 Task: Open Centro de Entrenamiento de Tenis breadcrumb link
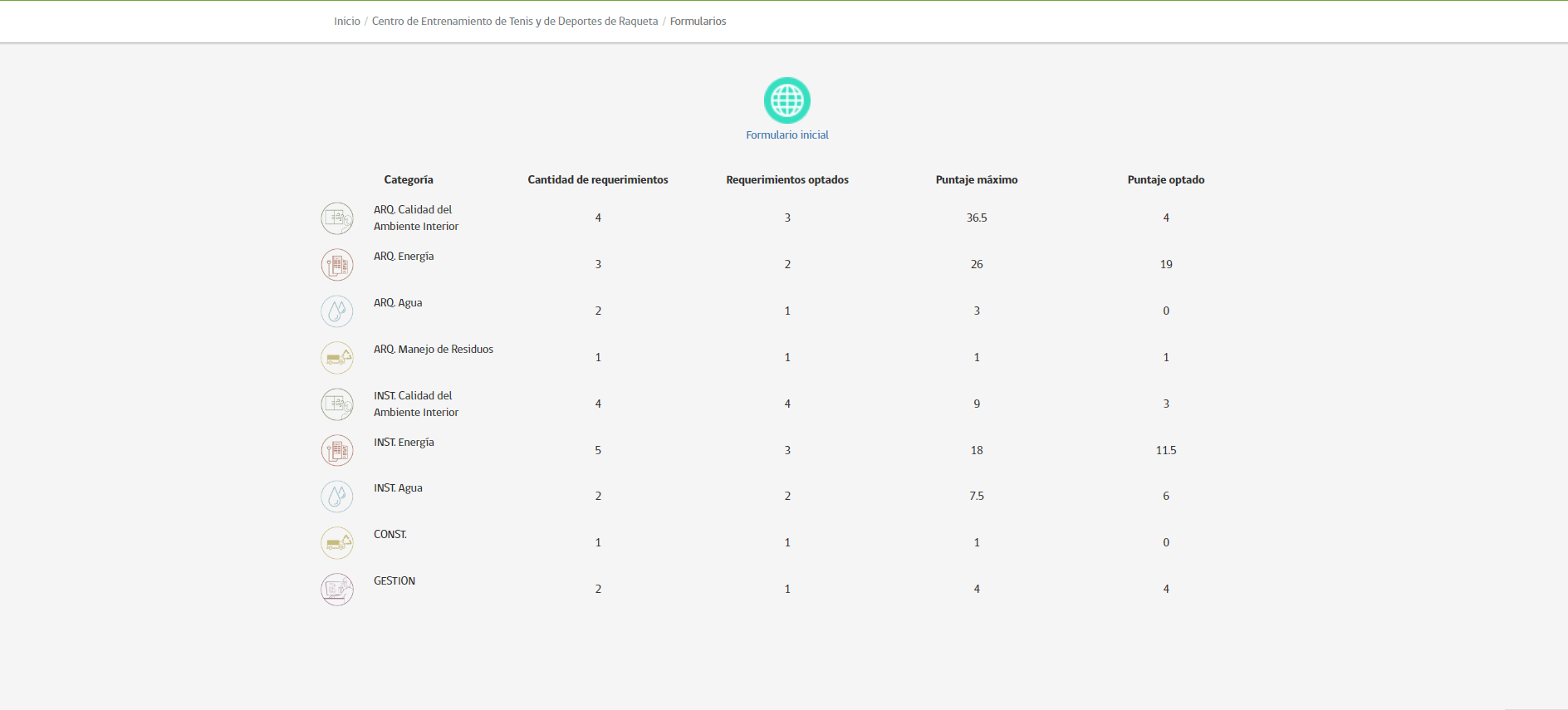(515, 22)
